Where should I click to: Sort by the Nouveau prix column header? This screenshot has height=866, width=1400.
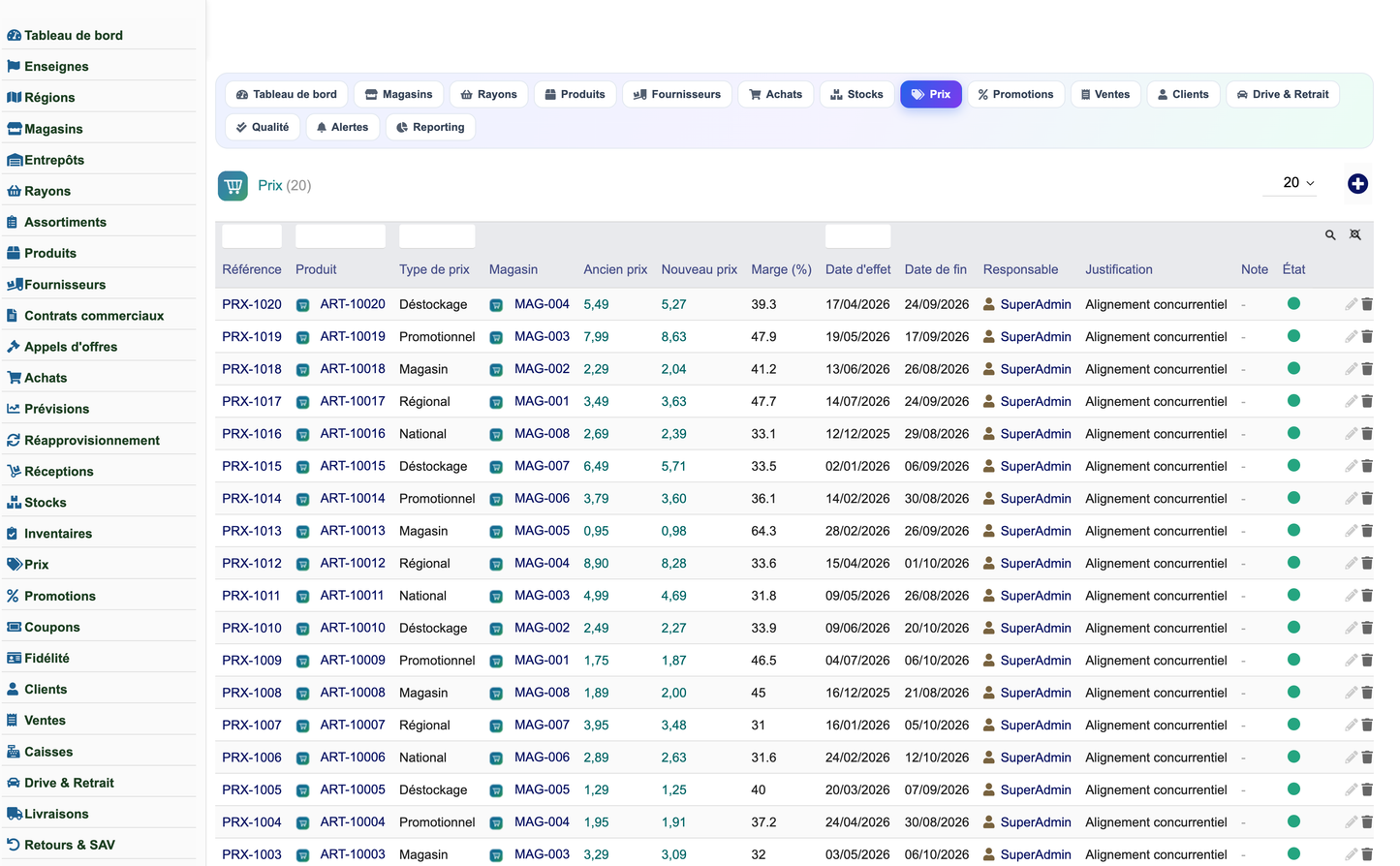pos(700,269)
